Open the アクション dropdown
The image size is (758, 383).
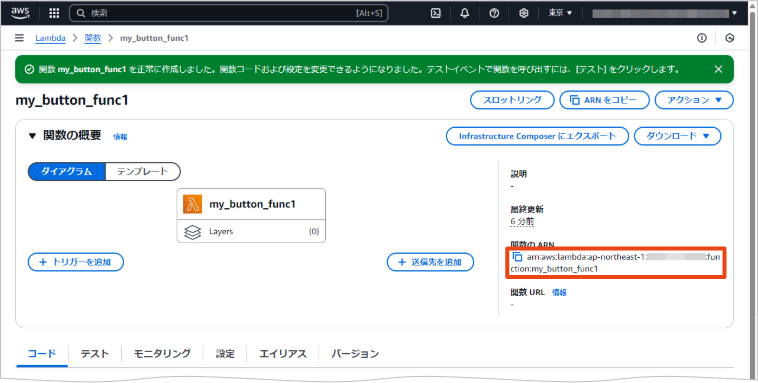(x=694, y=100)
